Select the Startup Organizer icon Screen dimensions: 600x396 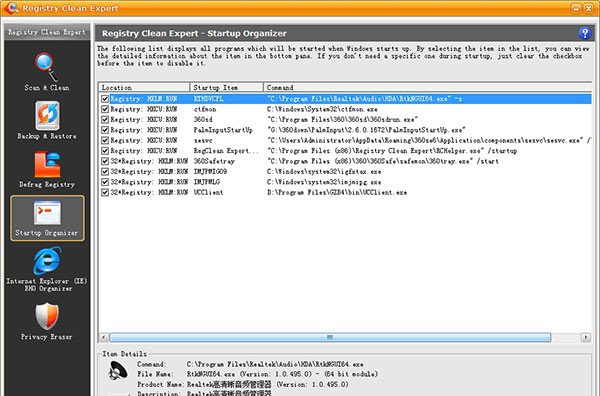pyautogui.click(x=47, y=218)
